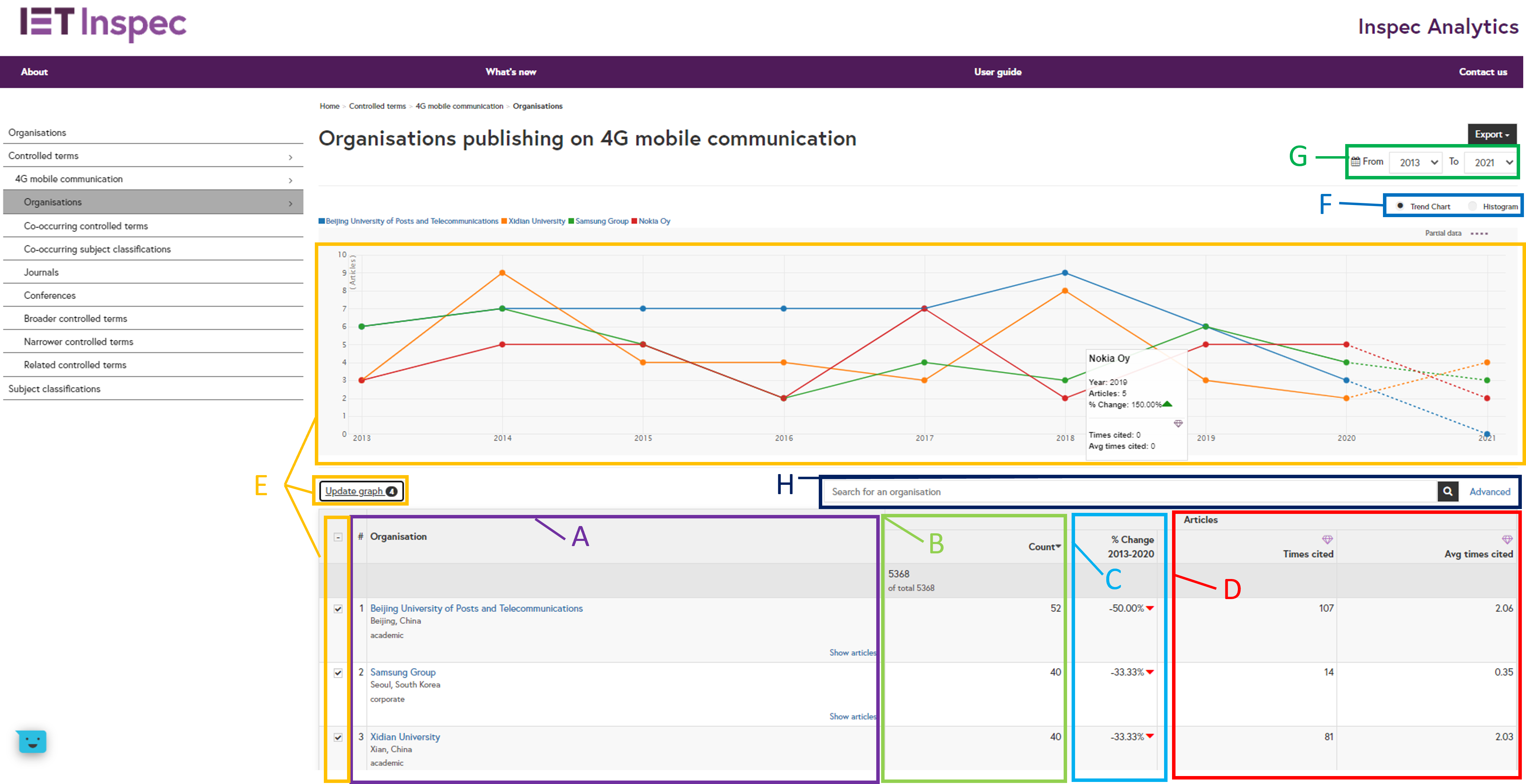This screenshot has width=1526, height=784.
Task: Go to What's new in navigation bar
Action: coord(511,72)
